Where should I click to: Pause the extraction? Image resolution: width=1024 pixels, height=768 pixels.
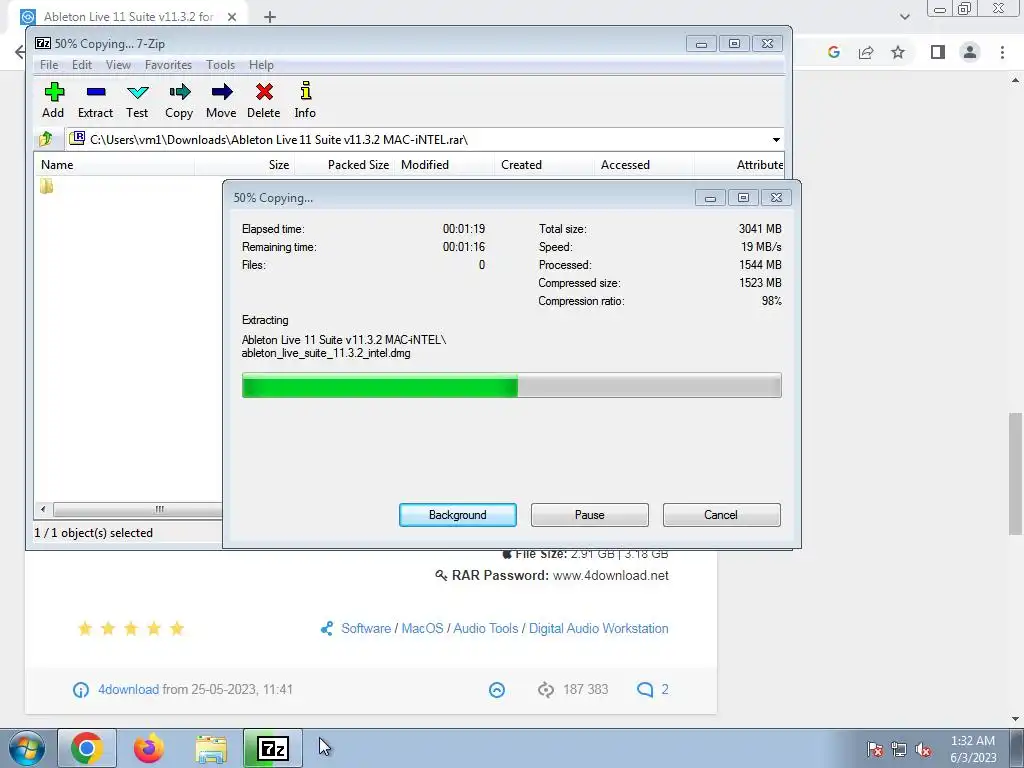click(x=590, y=515)
